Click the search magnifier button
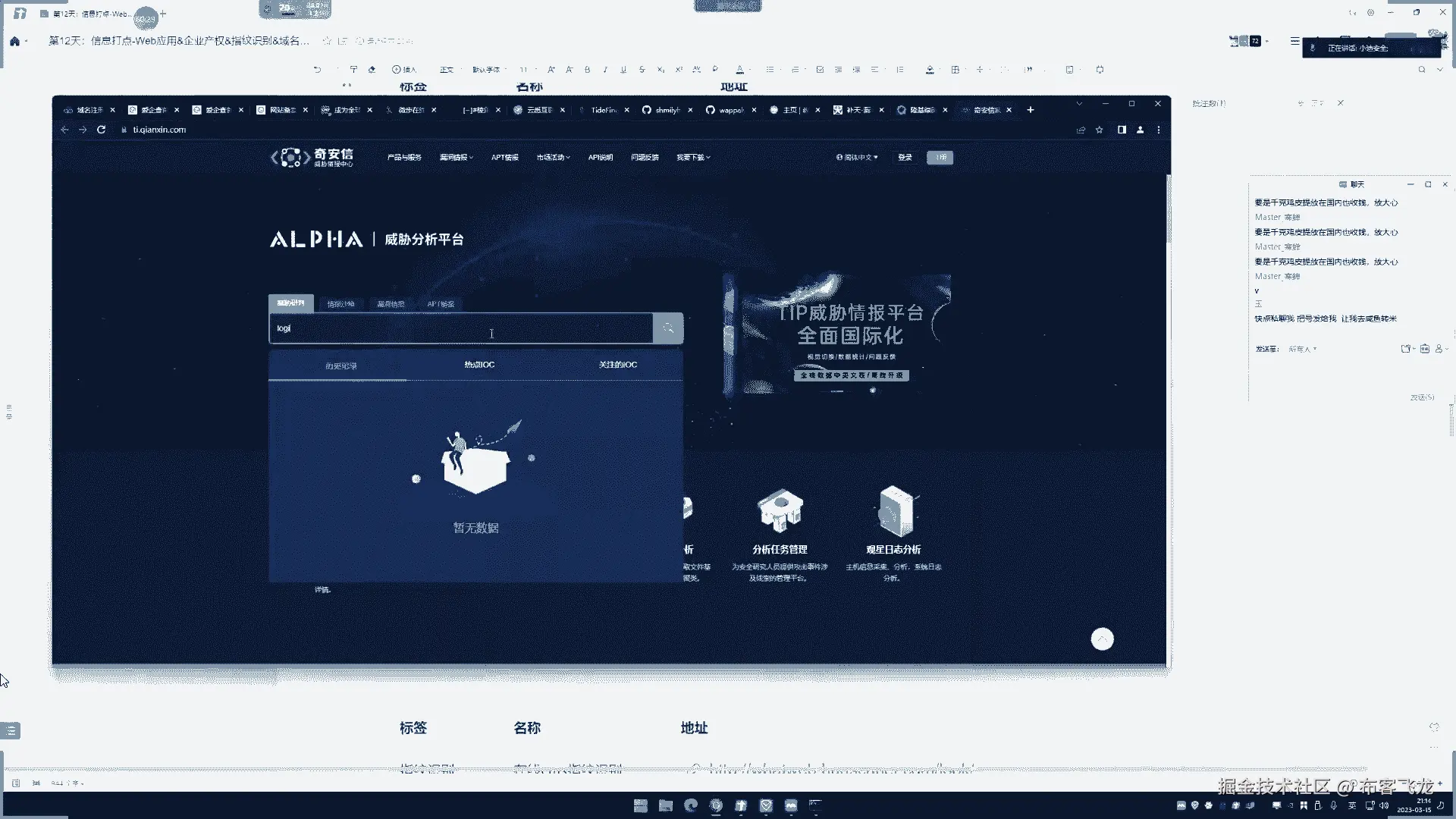This screenshot has height=819, width=1456. 668,328
